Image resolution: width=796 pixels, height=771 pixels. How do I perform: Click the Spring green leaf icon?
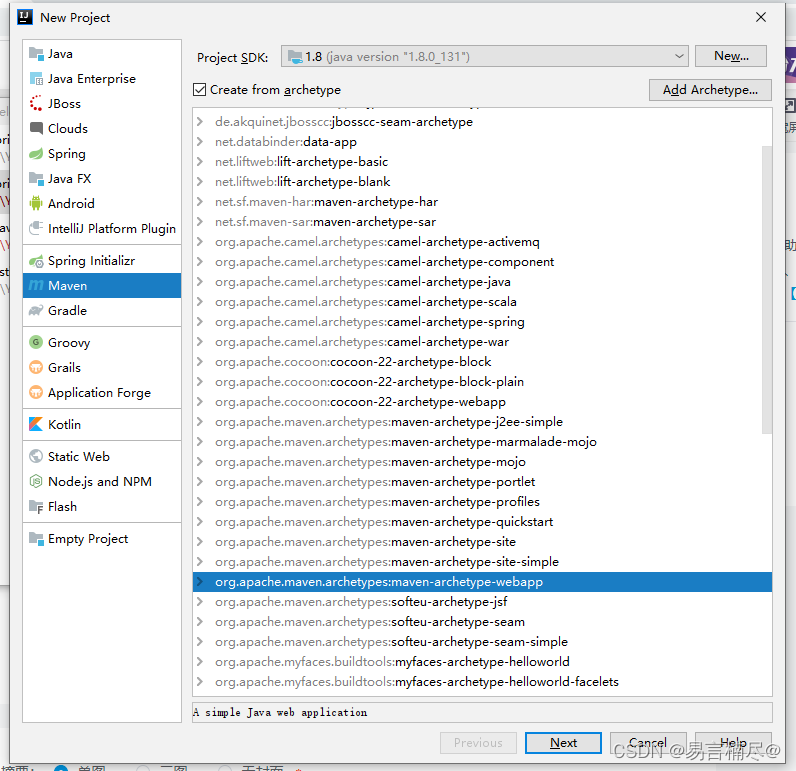36,153
